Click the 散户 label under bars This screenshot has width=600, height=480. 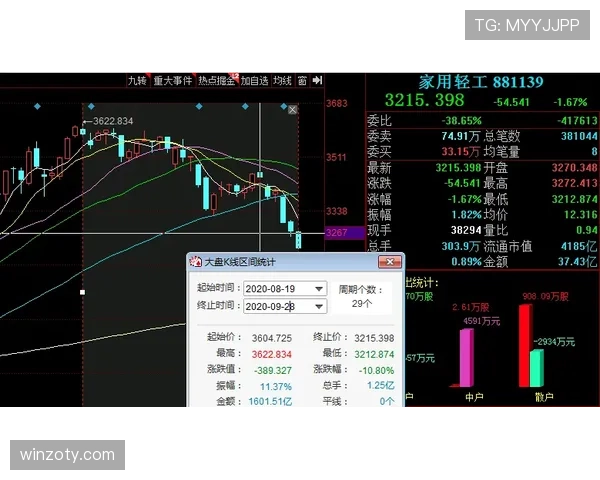pos(544,397)
